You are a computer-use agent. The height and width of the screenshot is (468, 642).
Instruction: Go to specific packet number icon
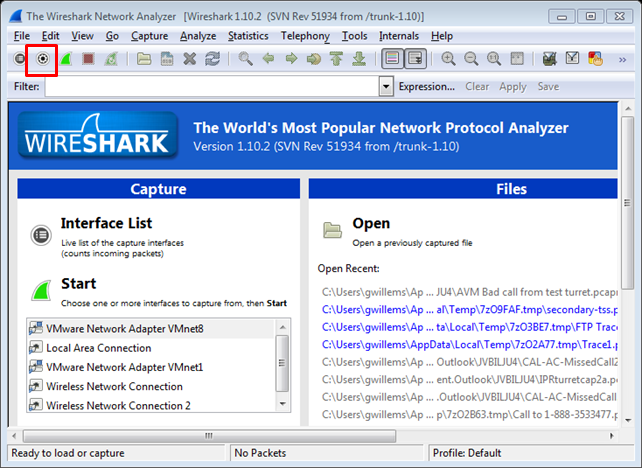tap(314, 59)
